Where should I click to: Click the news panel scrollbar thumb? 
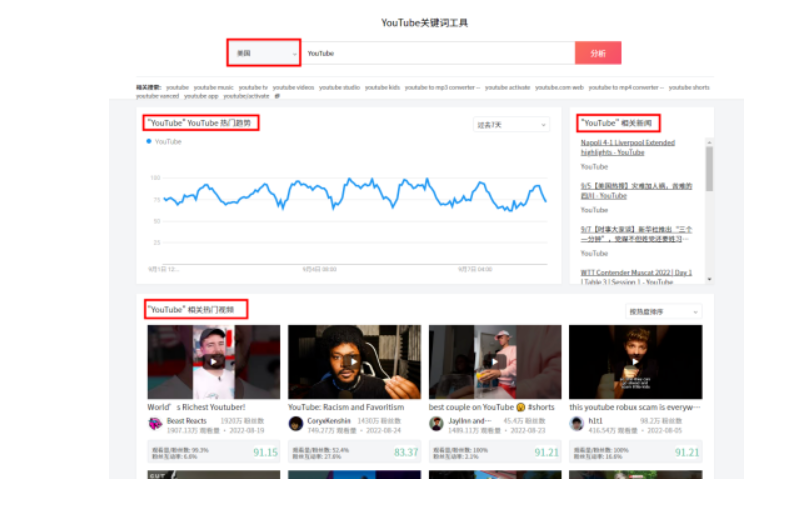click(710, 169)
